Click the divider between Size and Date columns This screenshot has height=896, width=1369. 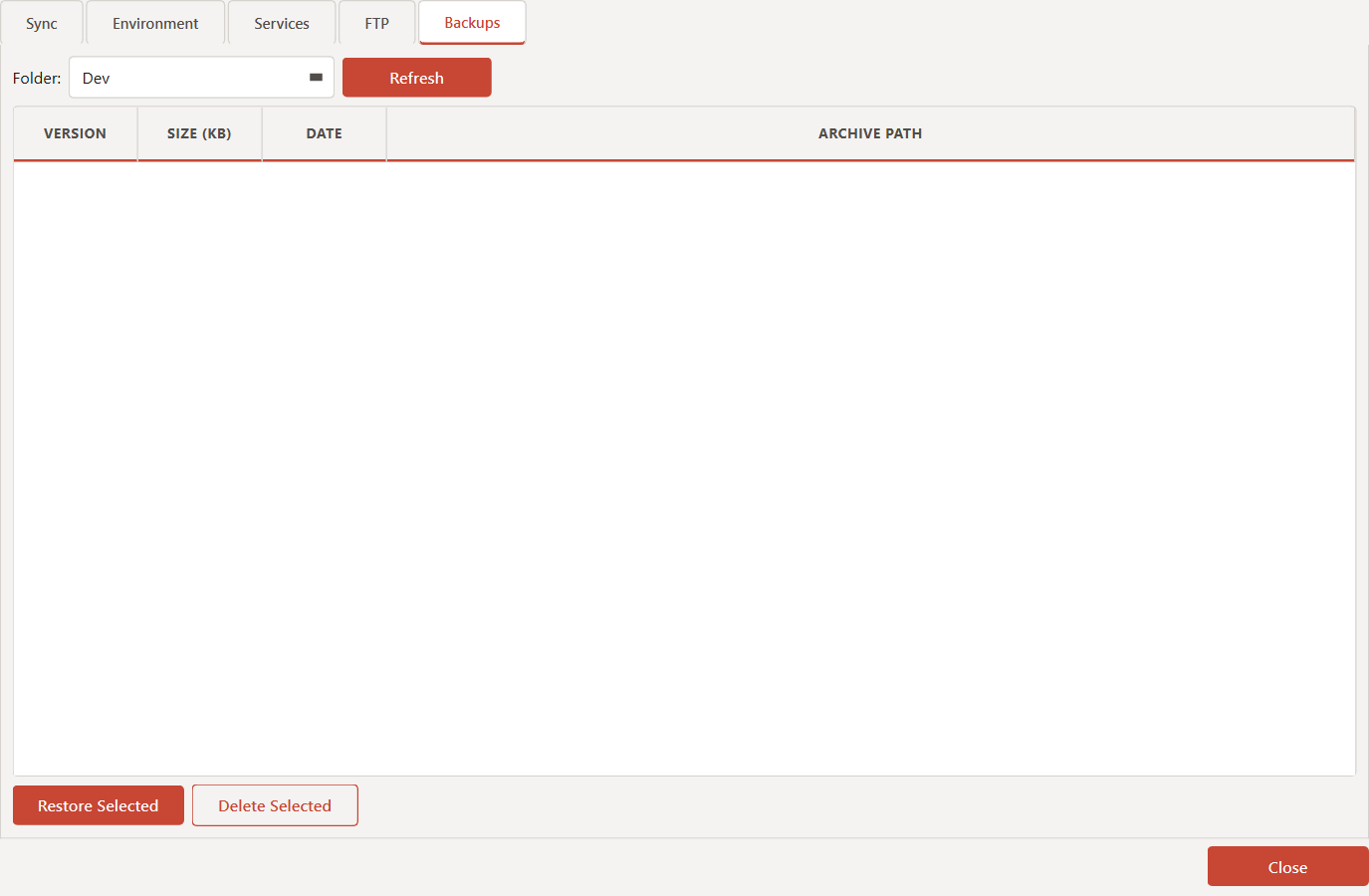[x=262, y=133]
